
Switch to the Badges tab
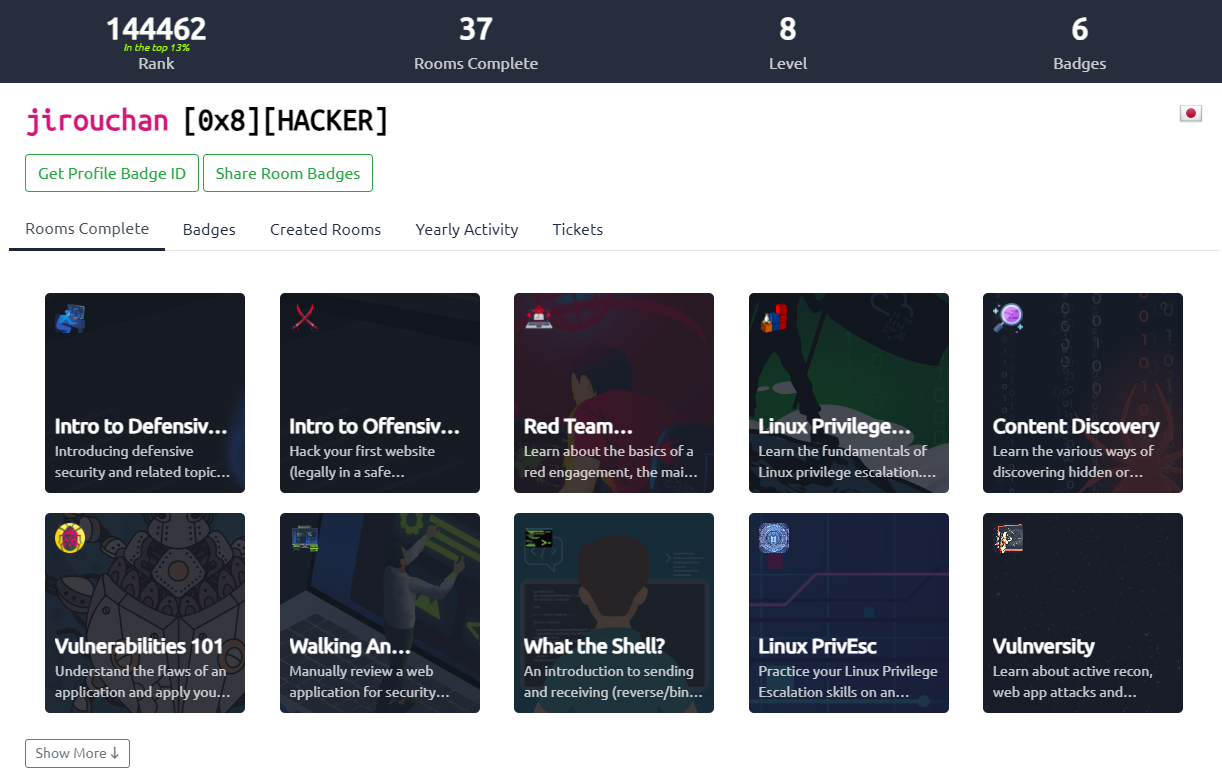point(209,229)
